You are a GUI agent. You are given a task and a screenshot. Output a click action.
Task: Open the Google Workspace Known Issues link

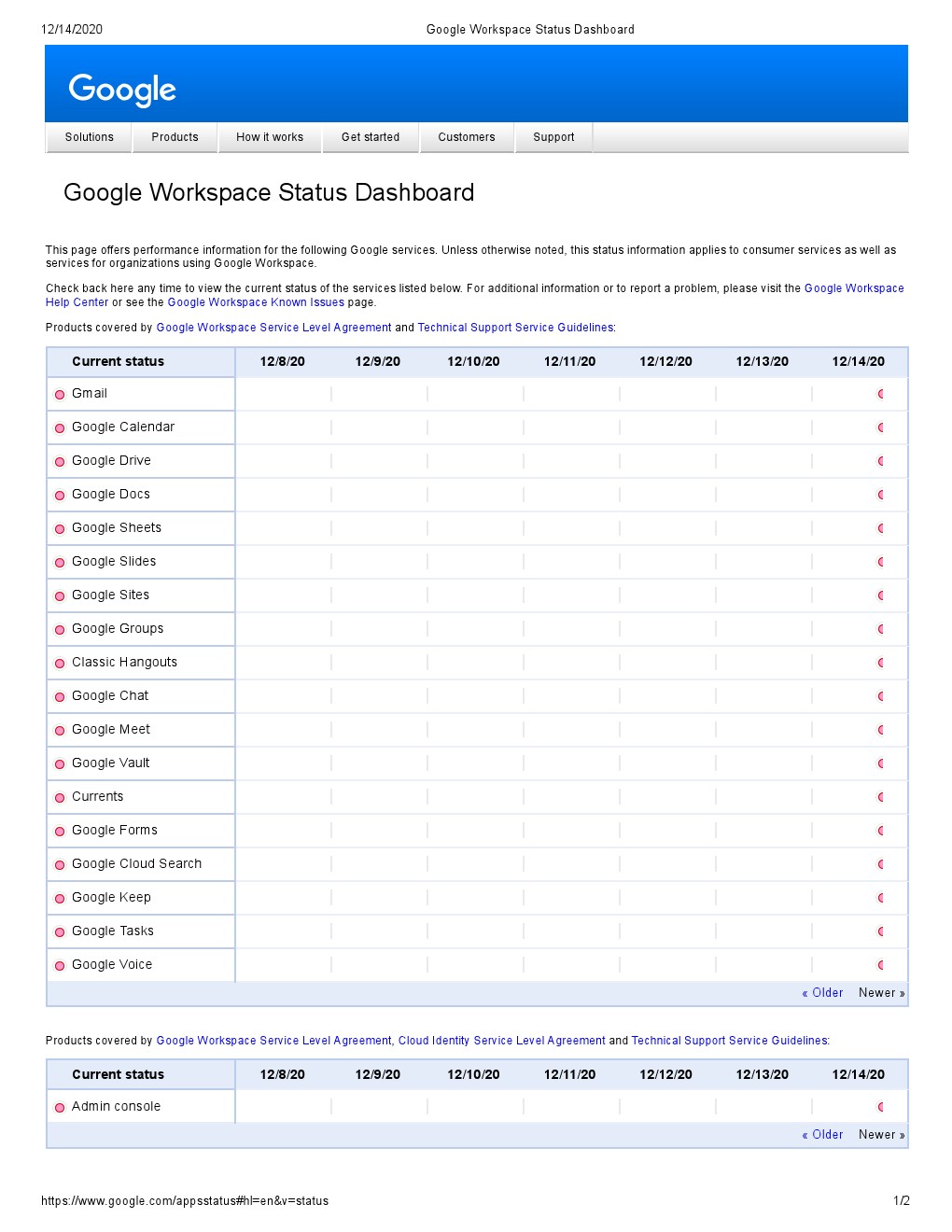coord(256,302)
